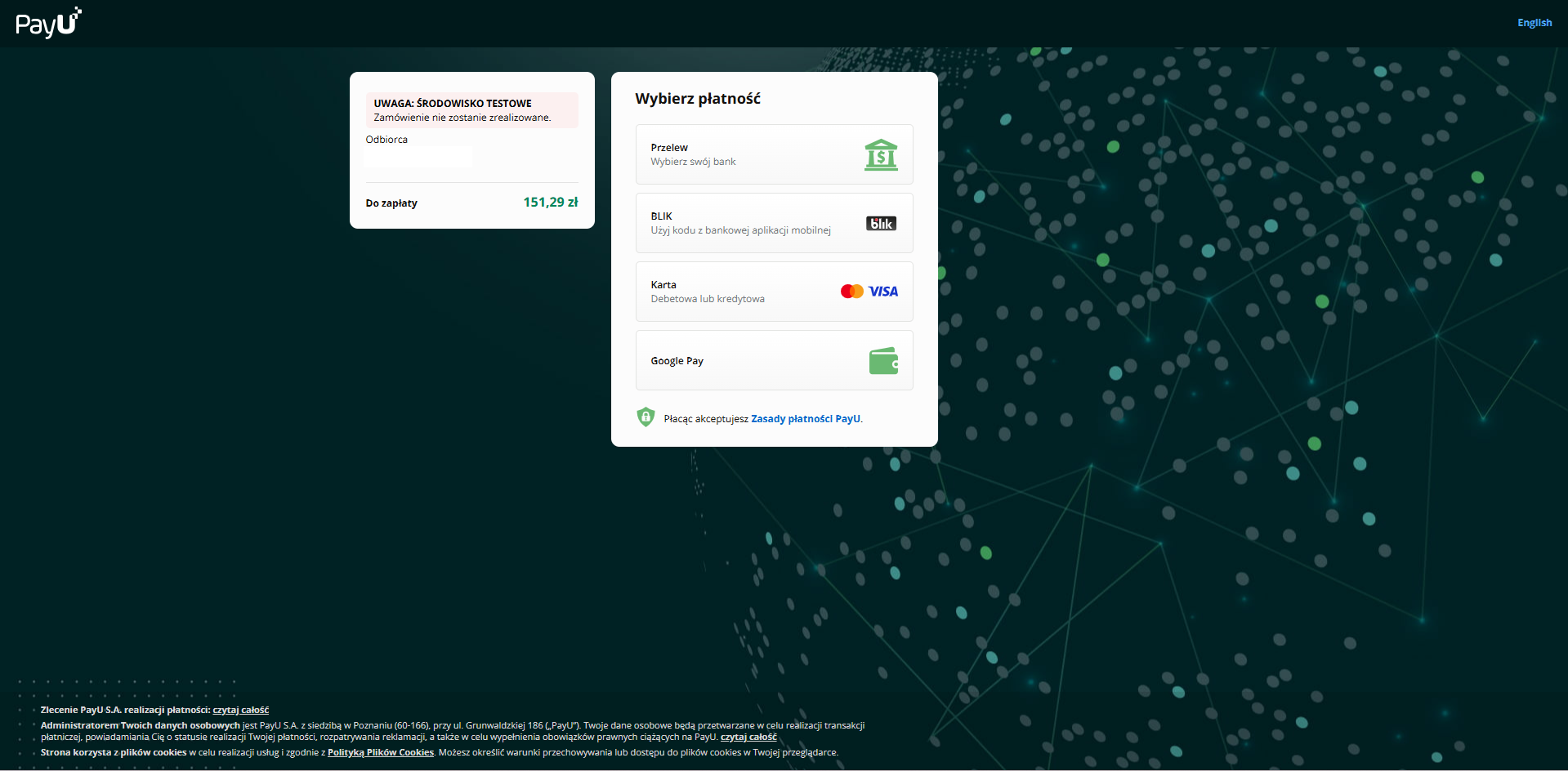Open czytaj całość link for Zlecenie PayU

point(241,711)
